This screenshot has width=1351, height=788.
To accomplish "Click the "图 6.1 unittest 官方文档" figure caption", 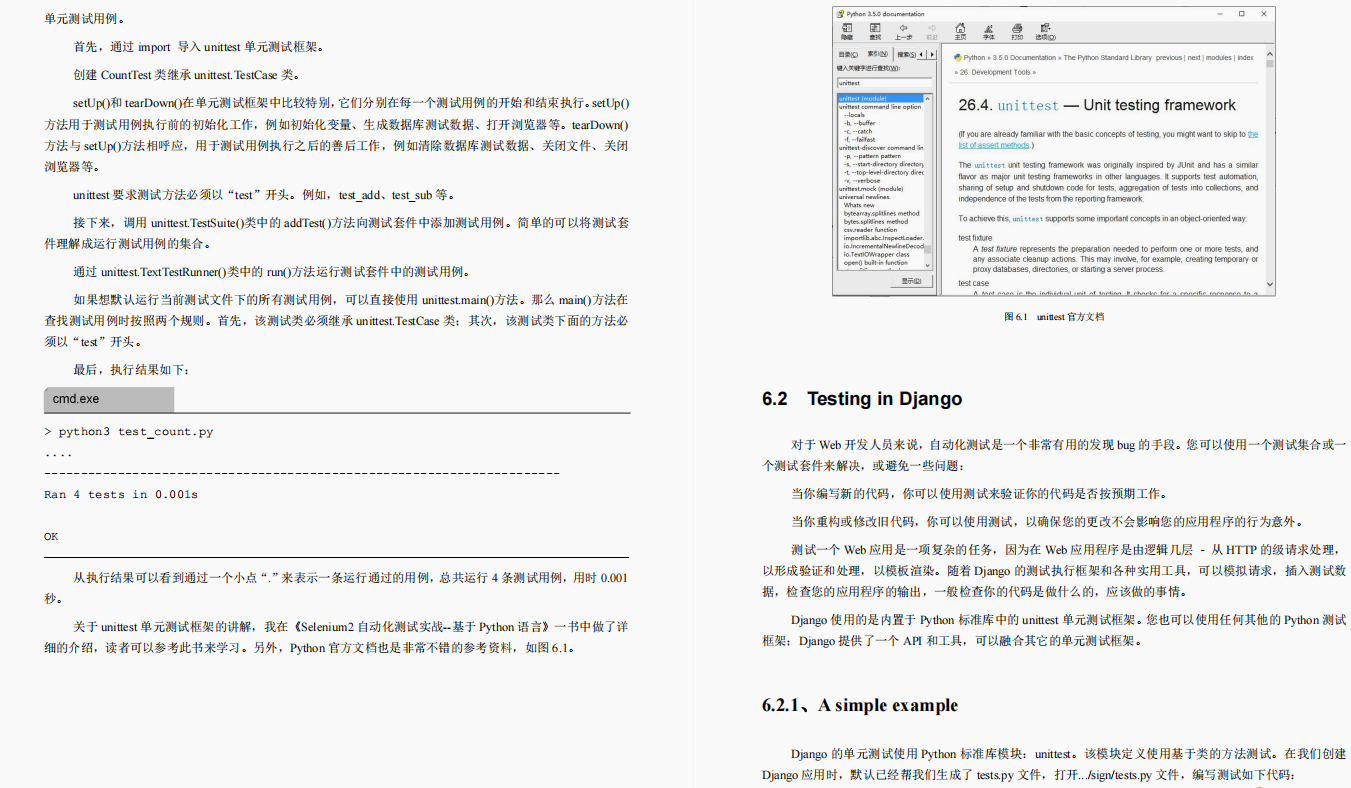I will (1054, 317).
